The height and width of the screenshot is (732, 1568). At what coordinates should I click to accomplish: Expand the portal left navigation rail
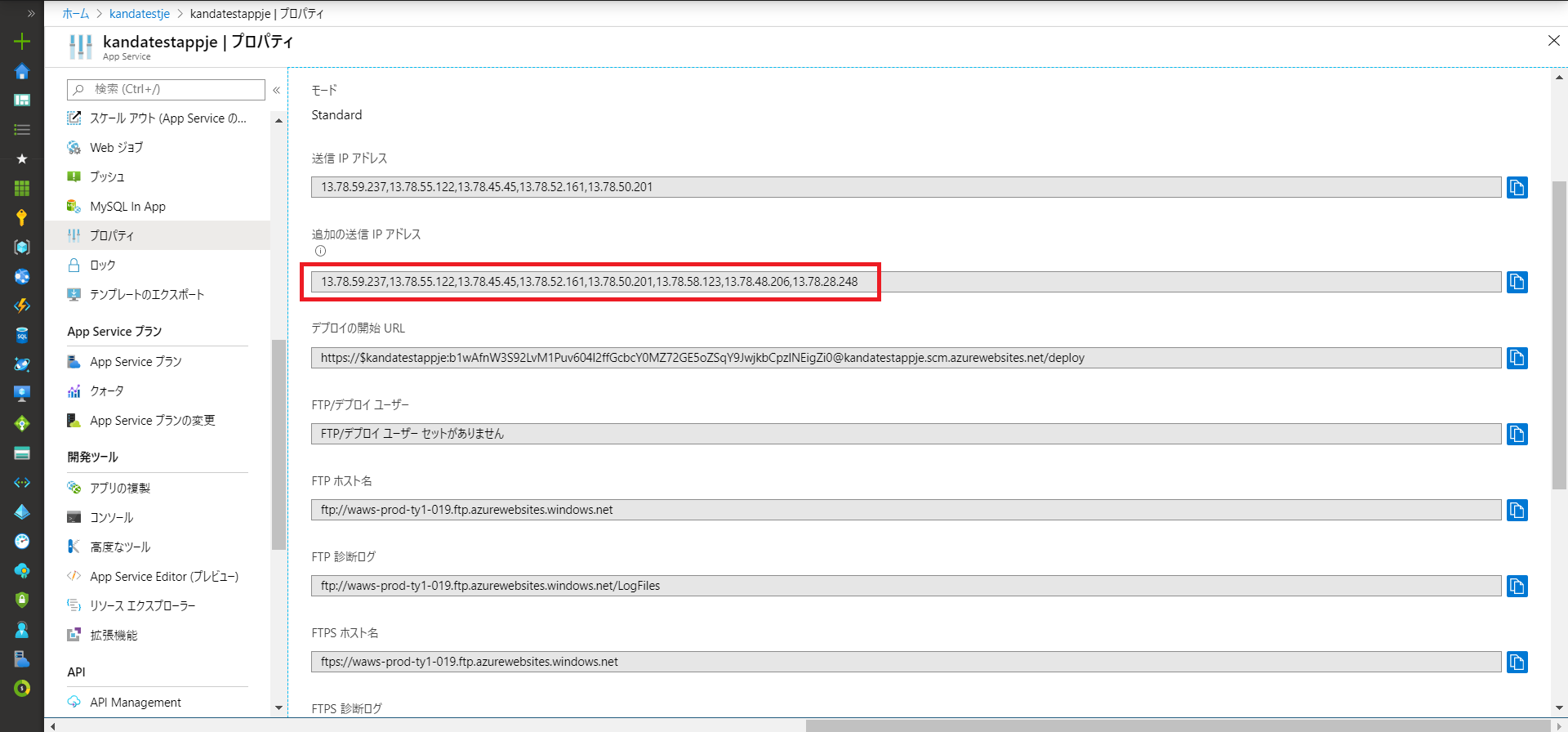[31, 13]
